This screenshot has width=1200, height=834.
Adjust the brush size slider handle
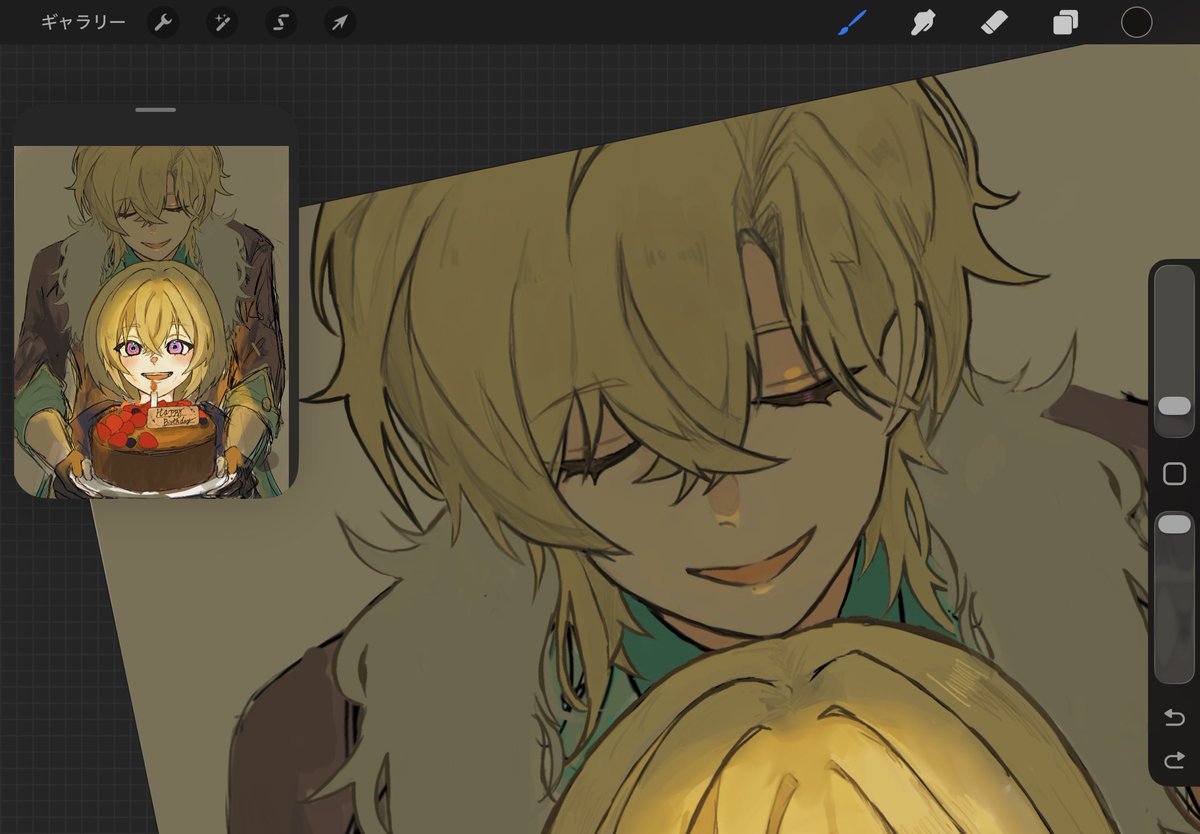pos(1174,405)
